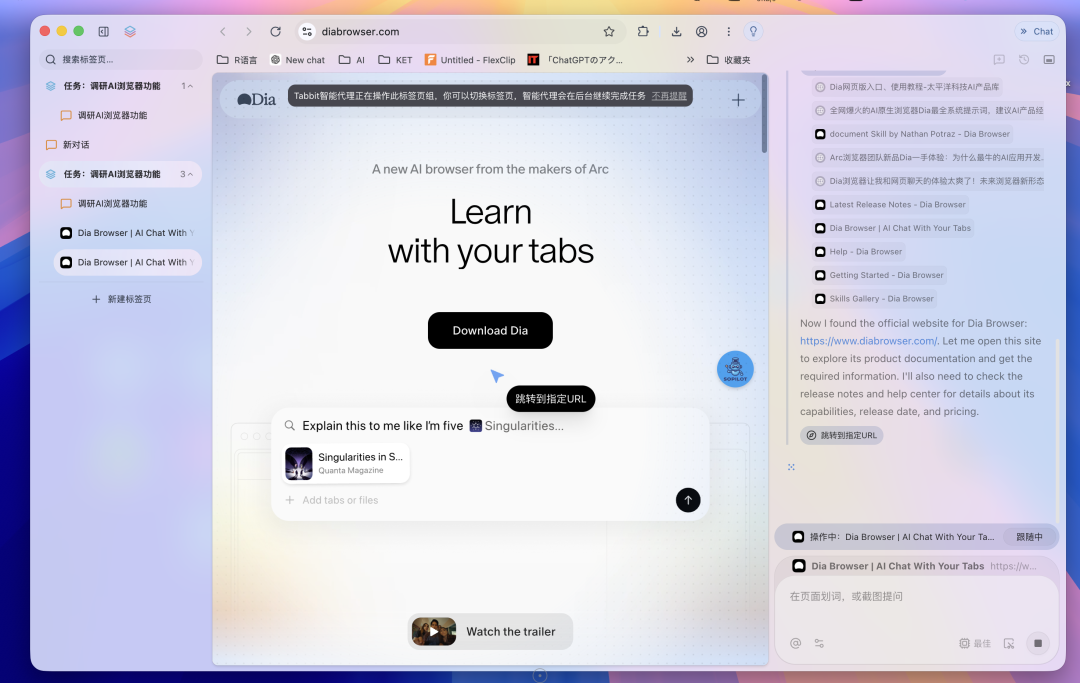Viewport: 1080px width, 683px height.
Task: Click the panel layout icon beside history
Action: pyautogui.click(x=1049, y=60)
